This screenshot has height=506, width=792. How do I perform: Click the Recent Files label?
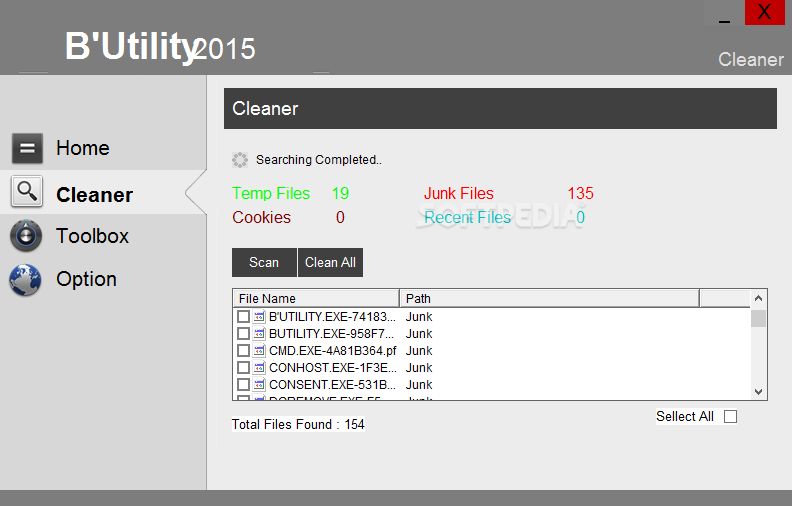(x=468, y=218)
